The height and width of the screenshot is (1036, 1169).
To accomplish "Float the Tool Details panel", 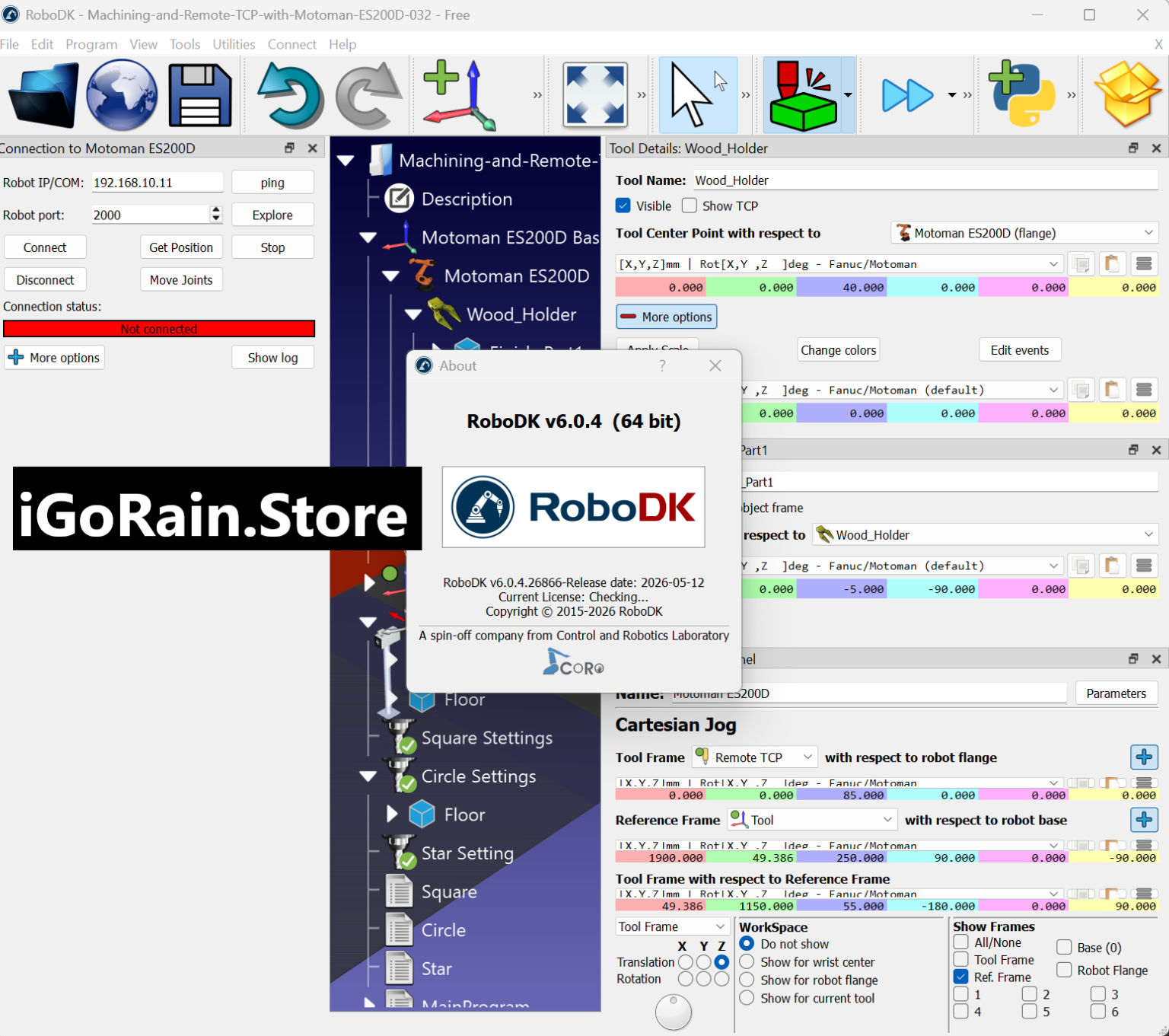I will click(x=1133, y=148).
